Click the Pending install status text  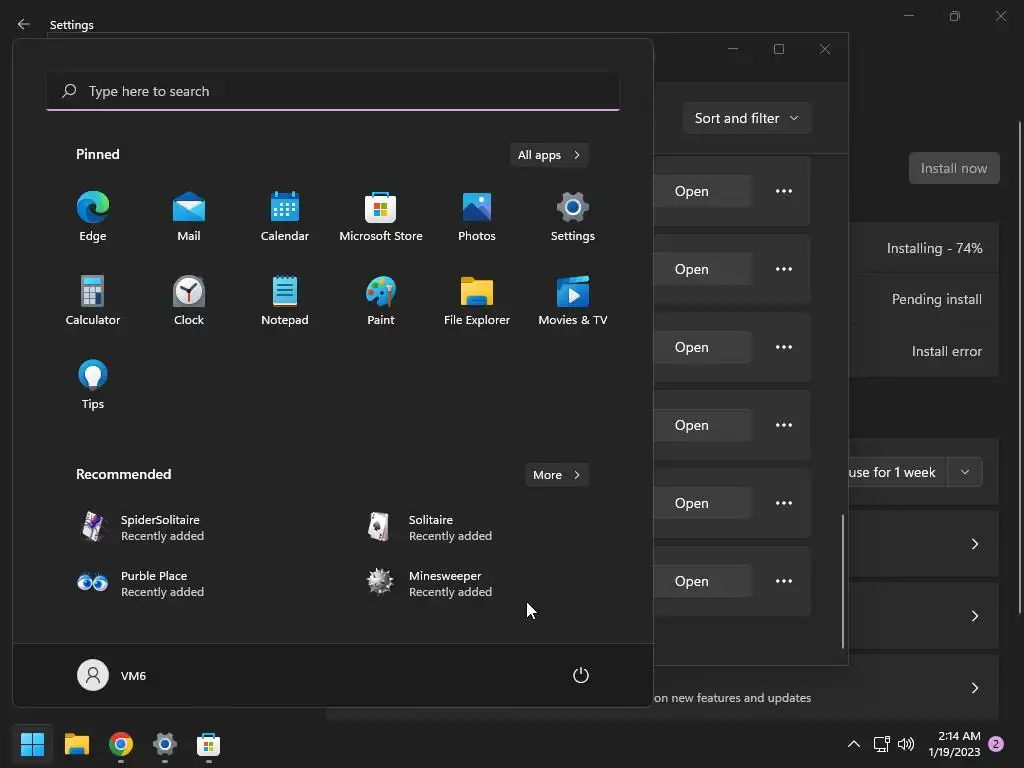936,299
